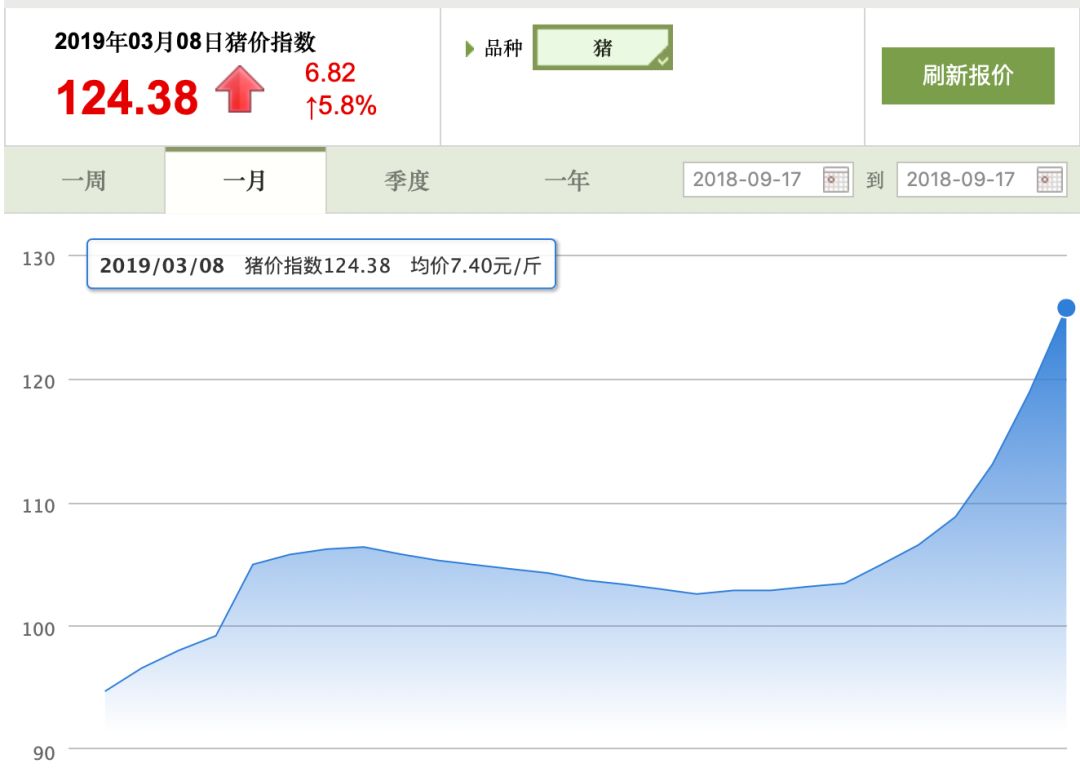Click the 90 y-axis label
This screenshot has width=1080, height=777.
44,753
